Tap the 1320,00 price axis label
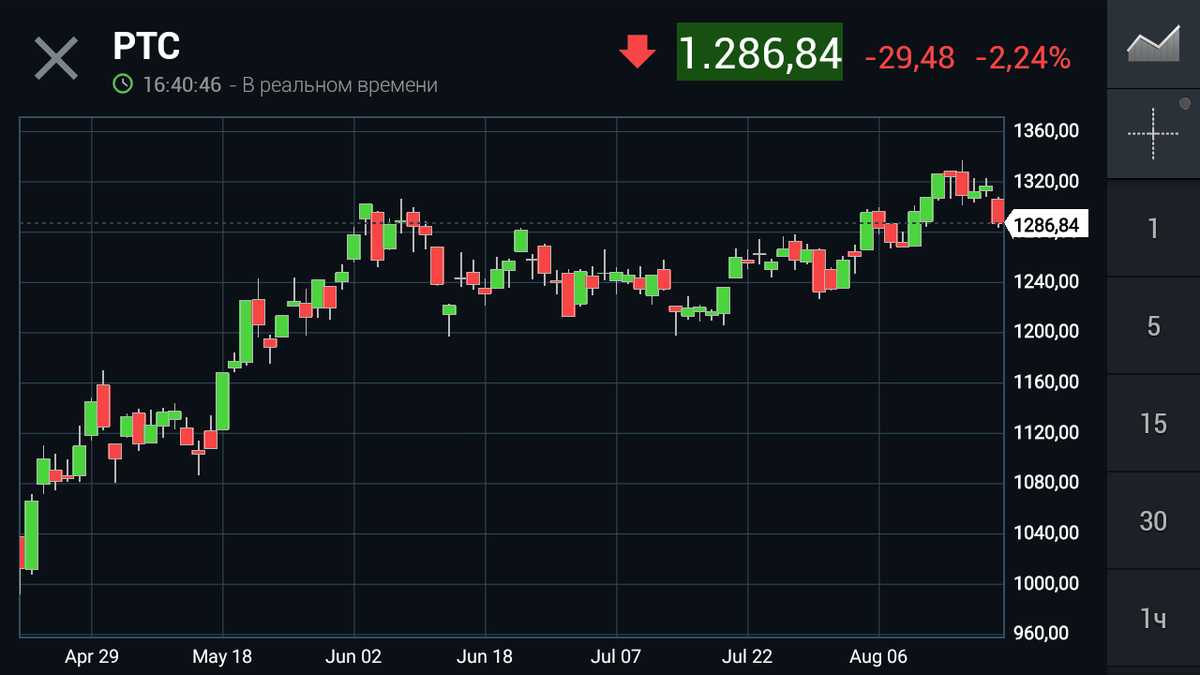 pyautogui.click(x=1045, y=181)
